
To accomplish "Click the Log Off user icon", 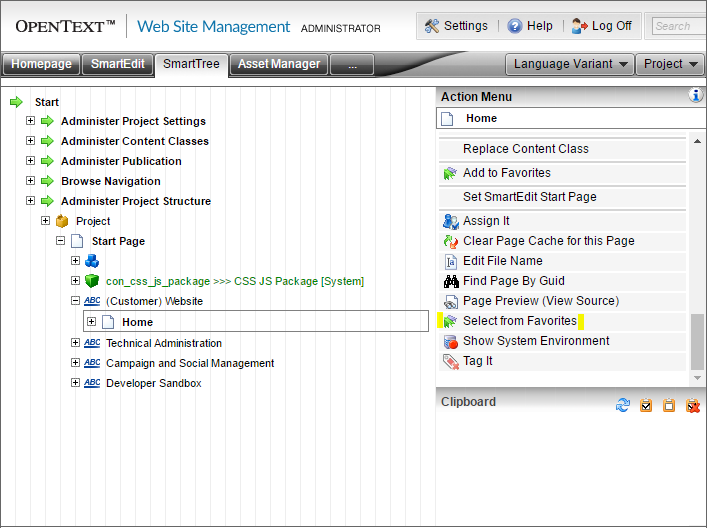I will [x=579, y=26].
